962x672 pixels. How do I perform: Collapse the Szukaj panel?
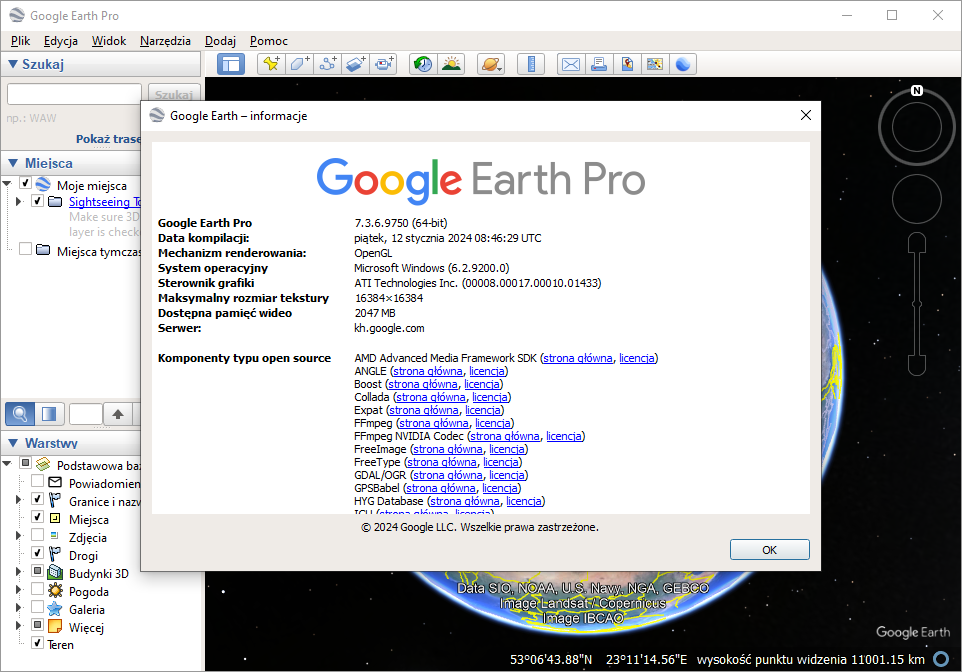[x=12, y=64]
